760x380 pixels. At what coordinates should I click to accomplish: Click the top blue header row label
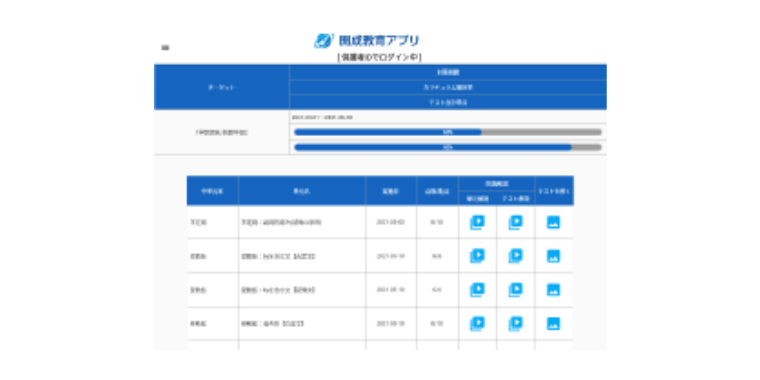(448, 72)
